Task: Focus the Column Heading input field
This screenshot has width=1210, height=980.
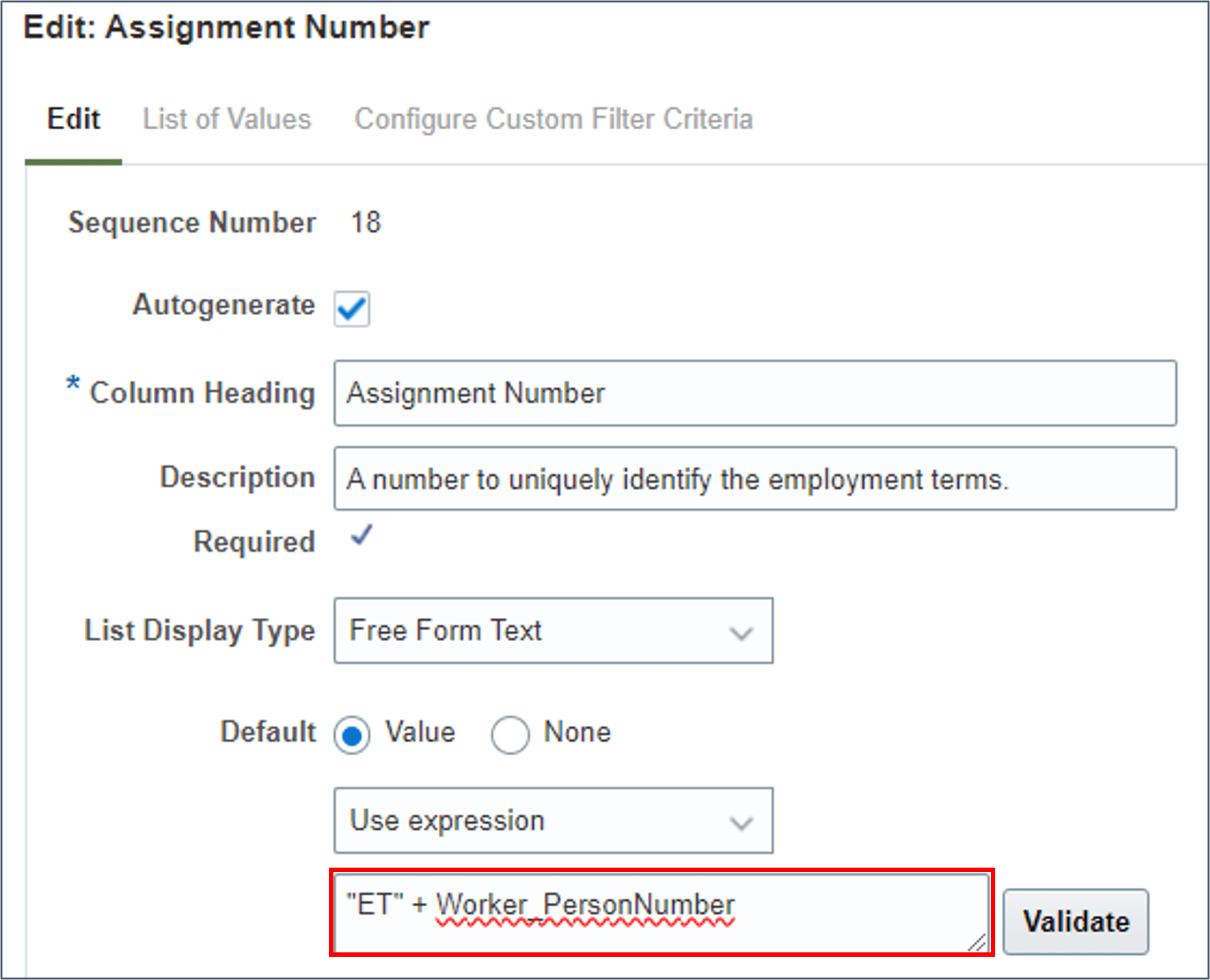Action: [x=755, y=394]
